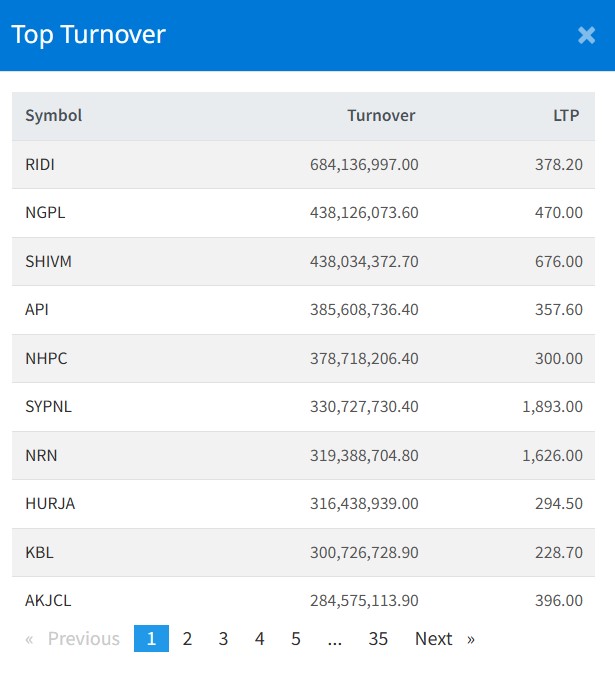
Task: Open page 3 in pagination
Action: [x=223, y=639]
